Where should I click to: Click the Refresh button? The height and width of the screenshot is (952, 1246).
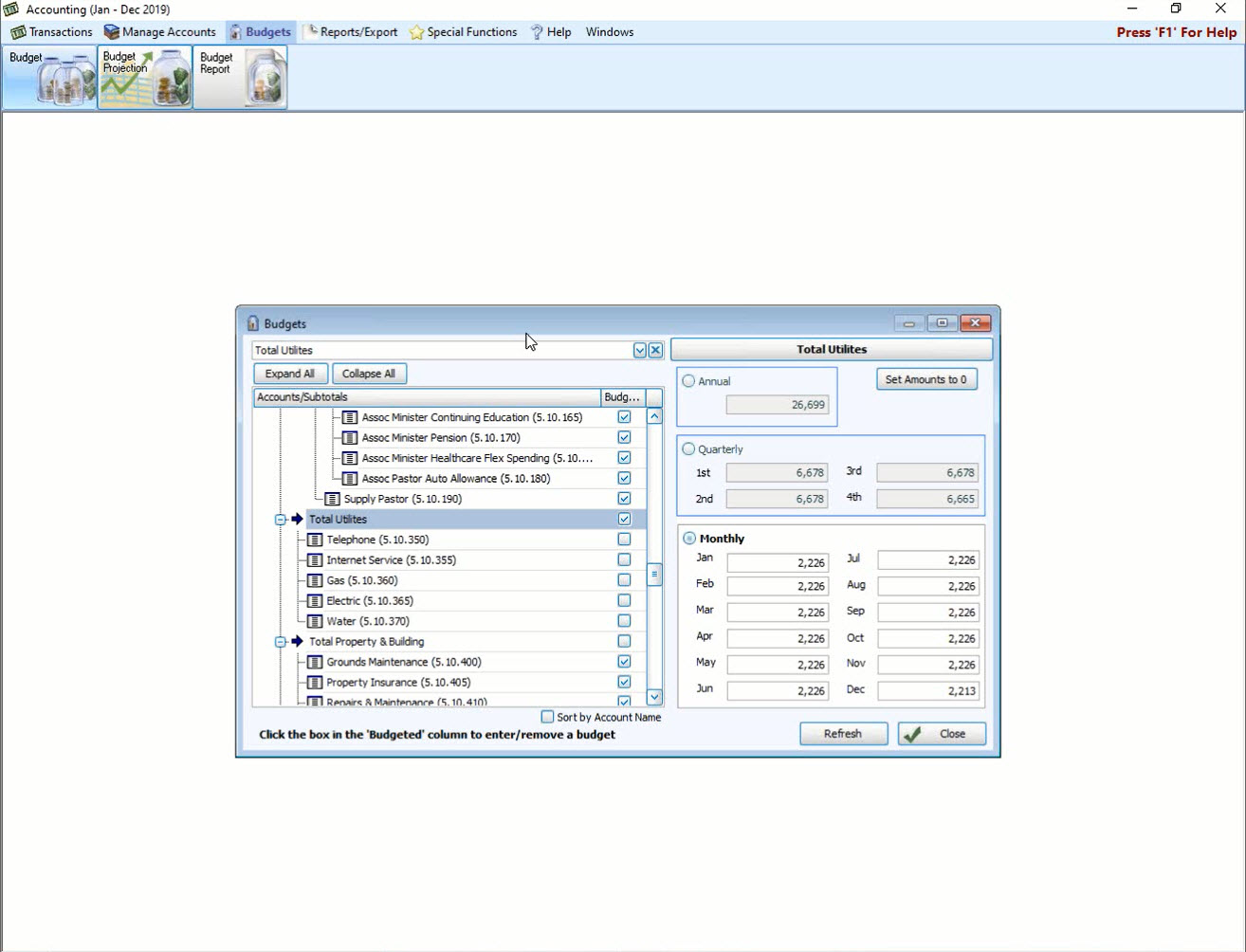[x=842, y=733]
